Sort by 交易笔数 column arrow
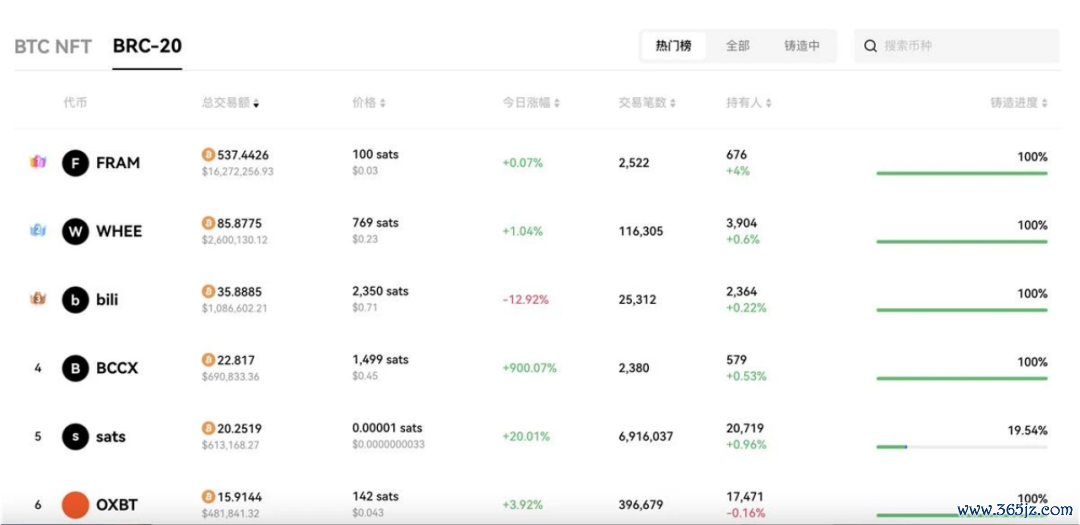 pyautogui.click(x=672, y=103)
